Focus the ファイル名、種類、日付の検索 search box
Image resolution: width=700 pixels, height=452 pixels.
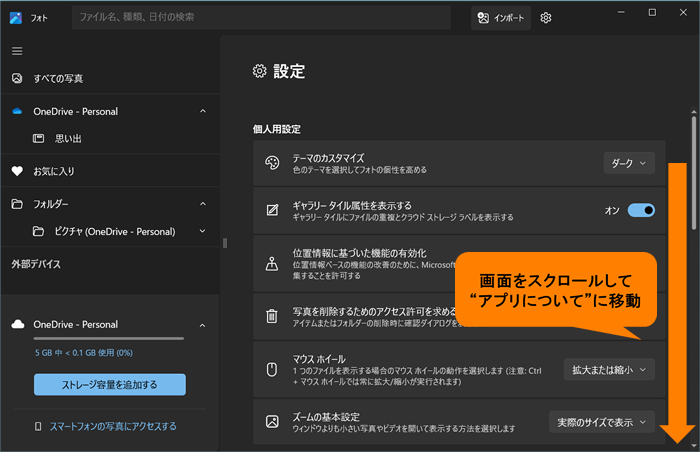click(261, 17)
